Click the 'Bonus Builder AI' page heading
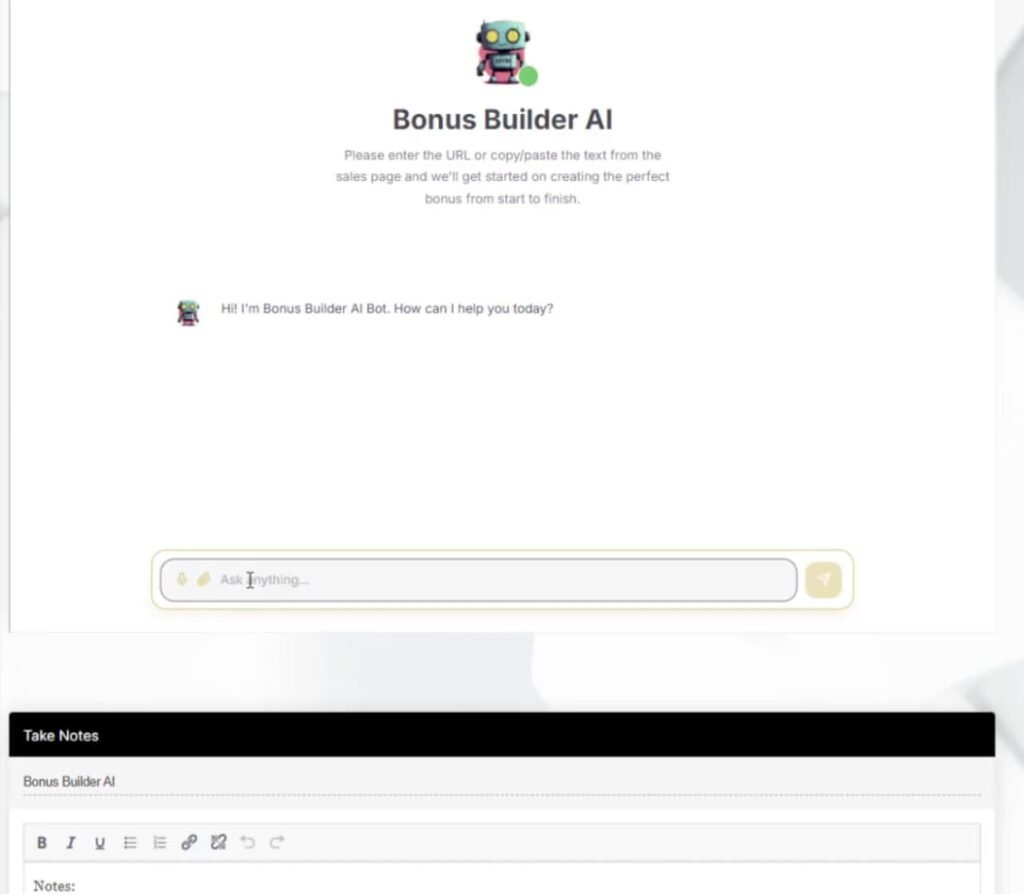This screenshot has height=894, width=1024. click(x=502, y=119)
